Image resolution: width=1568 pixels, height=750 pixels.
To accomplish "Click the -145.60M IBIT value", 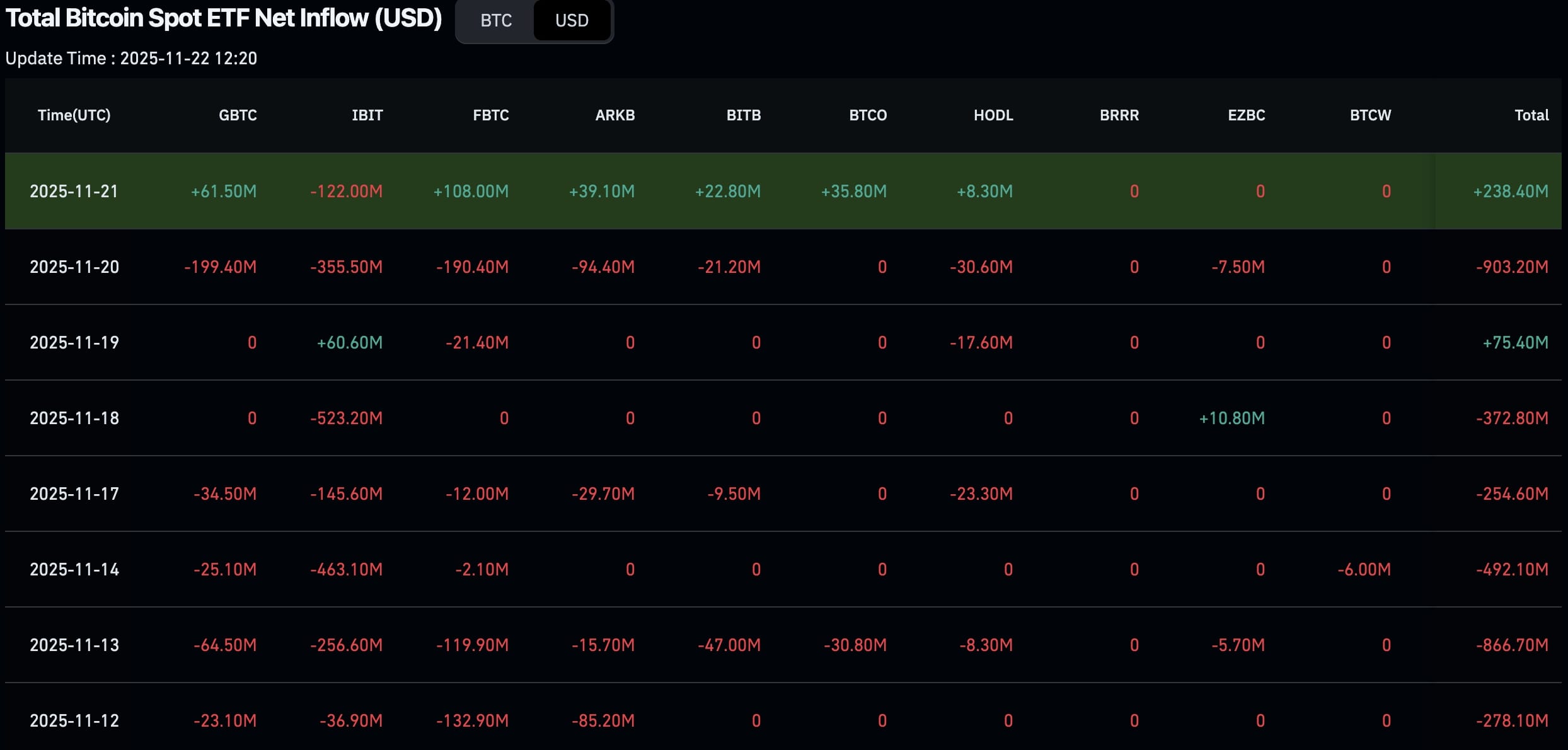I will 346,494.
